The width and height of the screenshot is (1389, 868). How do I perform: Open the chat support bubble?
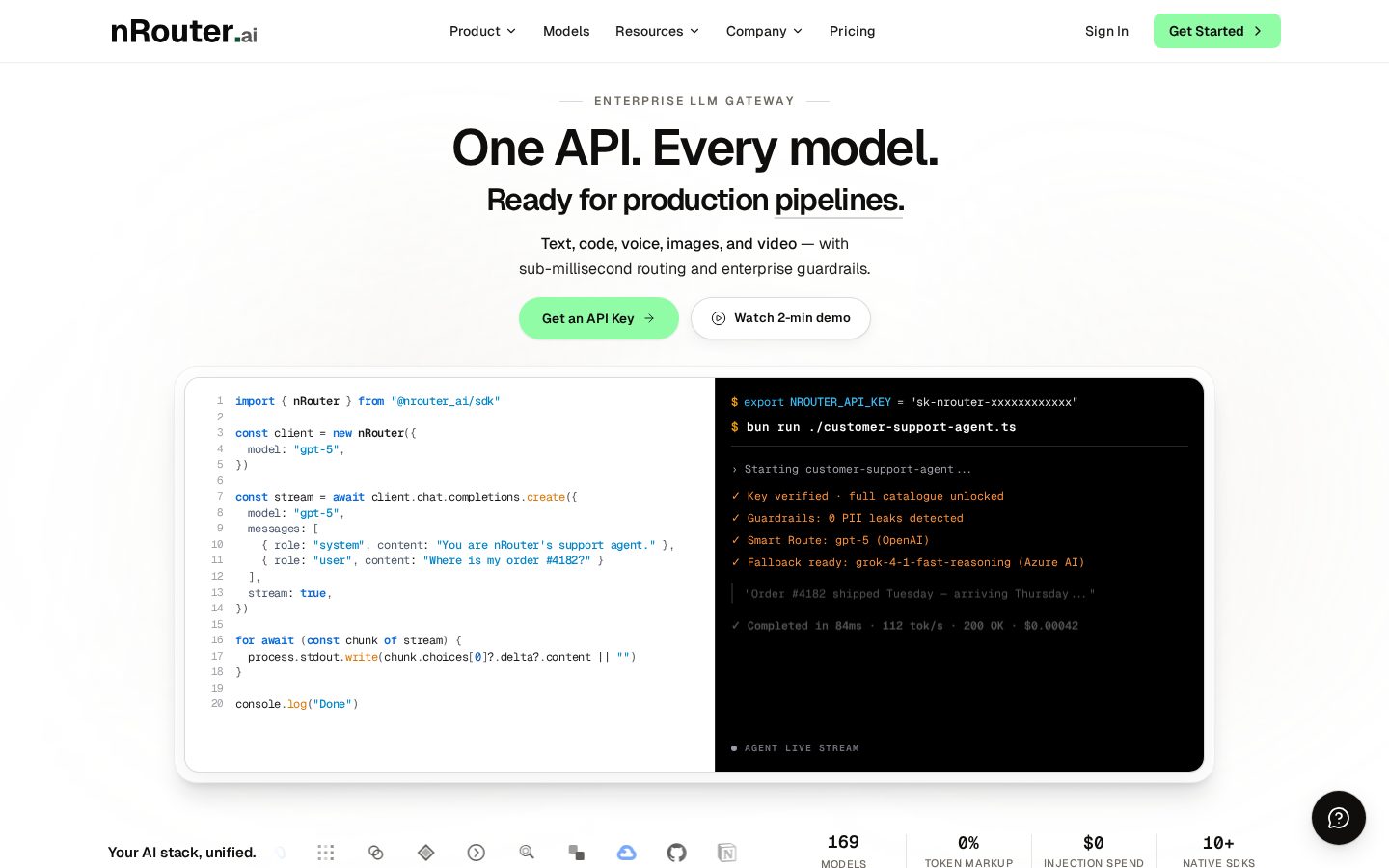click(x=1338, y=818)
